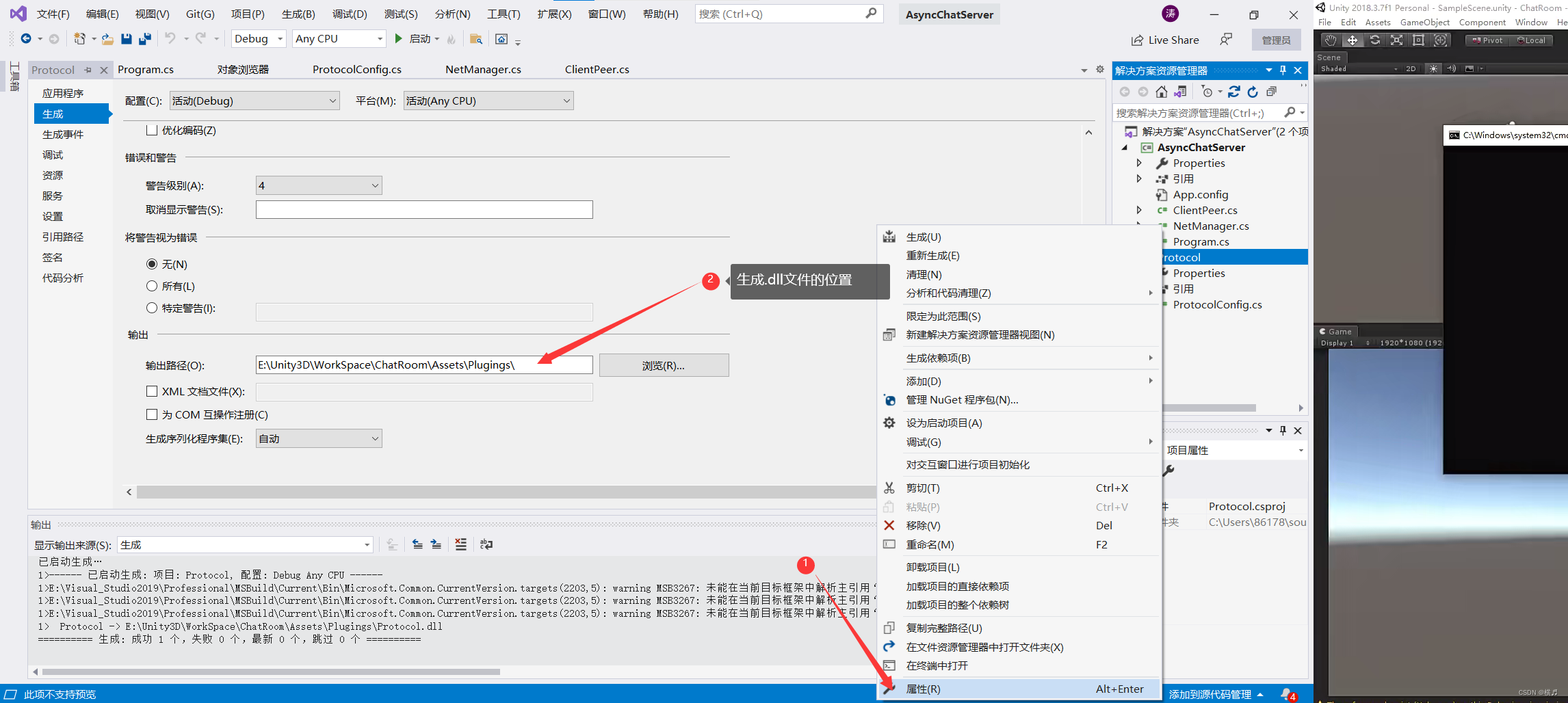The width and height of the screenshot is (1568, 703).
Task: Select Unity Move tool
Action: tap(1353, 40)
